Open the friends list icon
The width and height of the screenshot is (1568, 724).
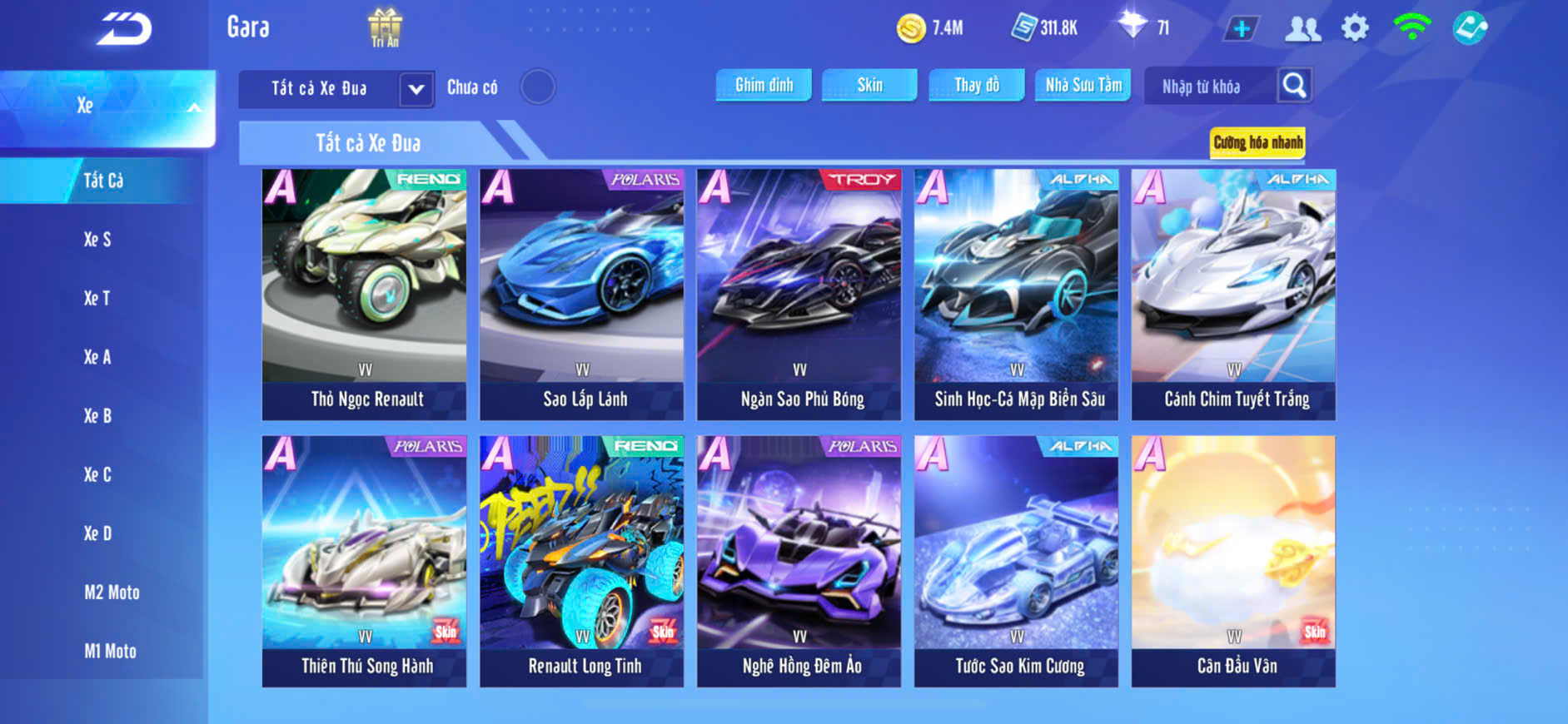tap(1303, 29)
